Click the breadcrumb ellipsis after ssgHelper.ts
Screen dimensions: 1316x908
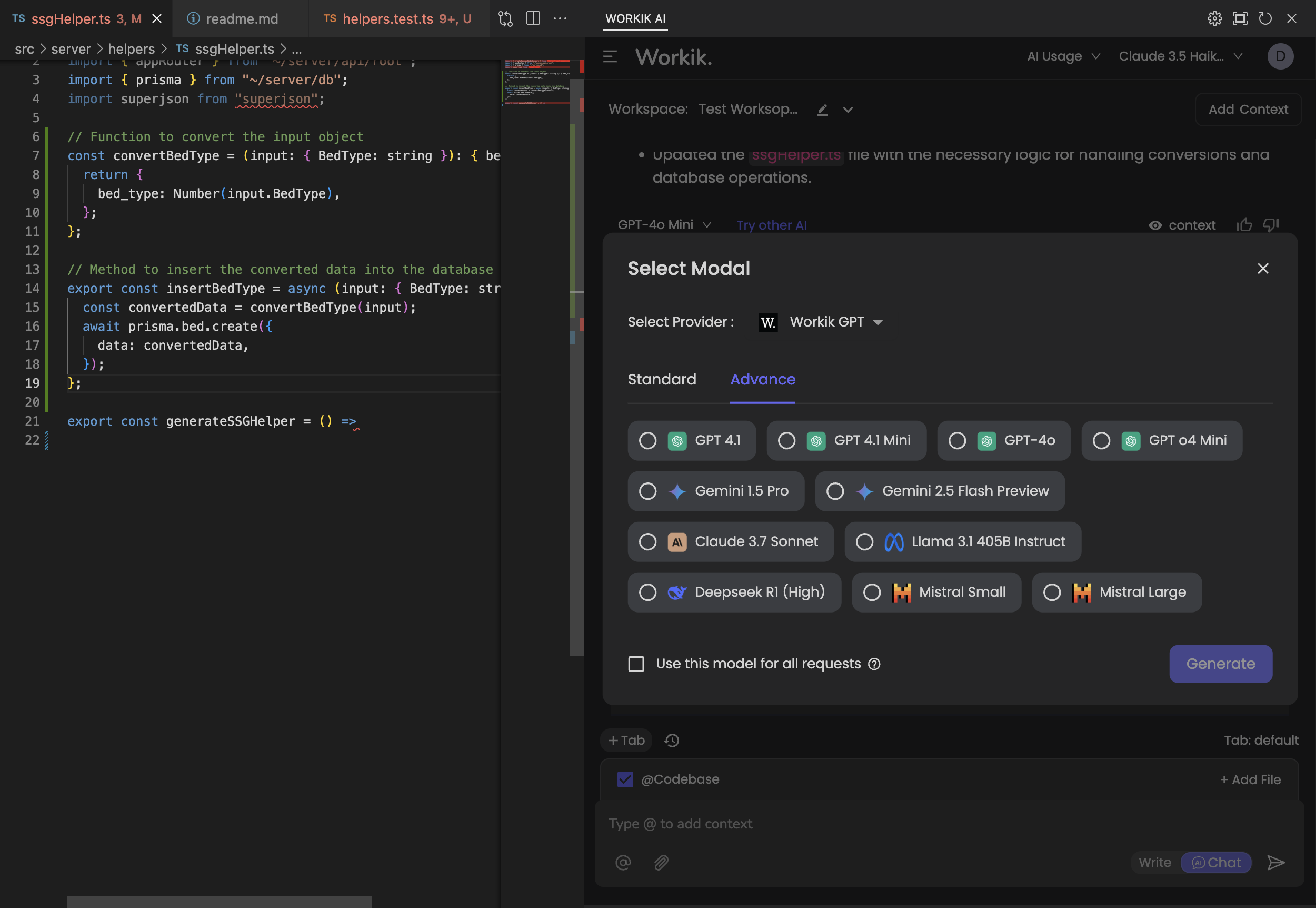297,50
